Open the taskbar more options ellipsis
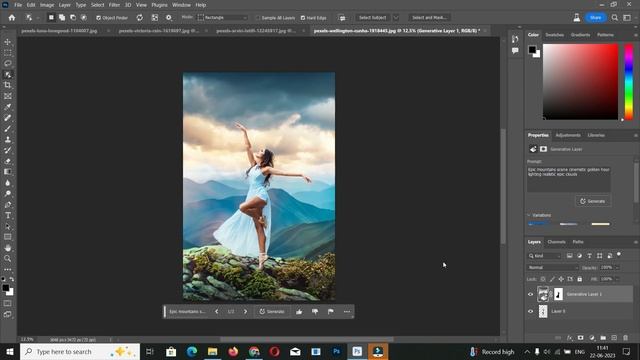The width and height of the screenshot is (640, 360). point(347,311)
